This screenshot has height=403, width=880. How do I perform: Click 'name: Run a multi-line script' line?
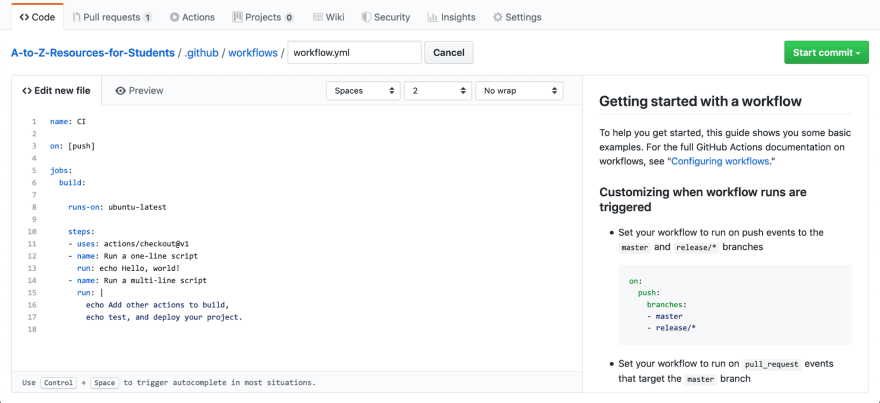[138, 280]
